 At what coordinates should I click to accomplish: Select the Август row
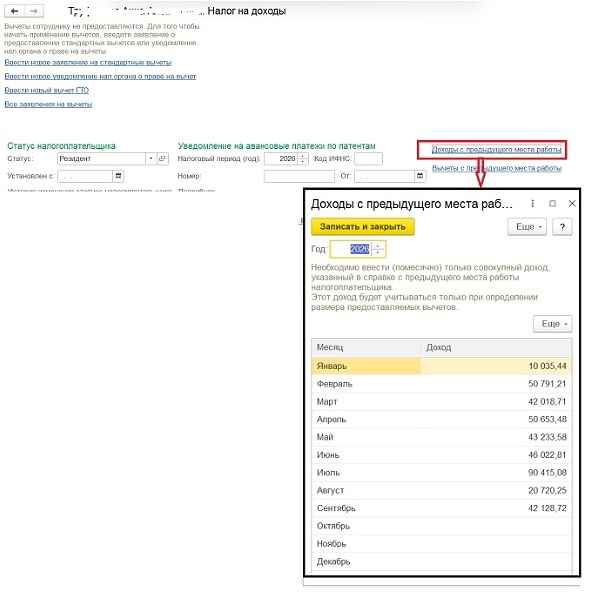[x=442, y=490]
